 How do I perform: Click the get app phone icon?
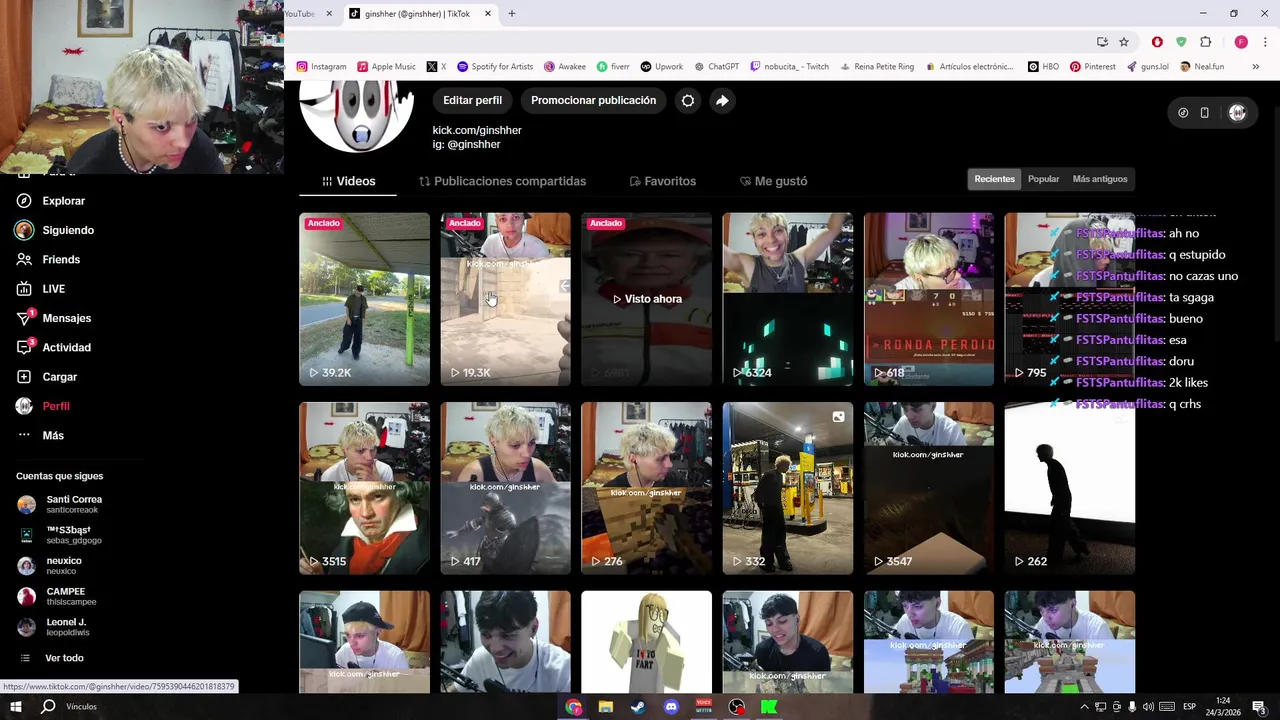[1205, 113]
